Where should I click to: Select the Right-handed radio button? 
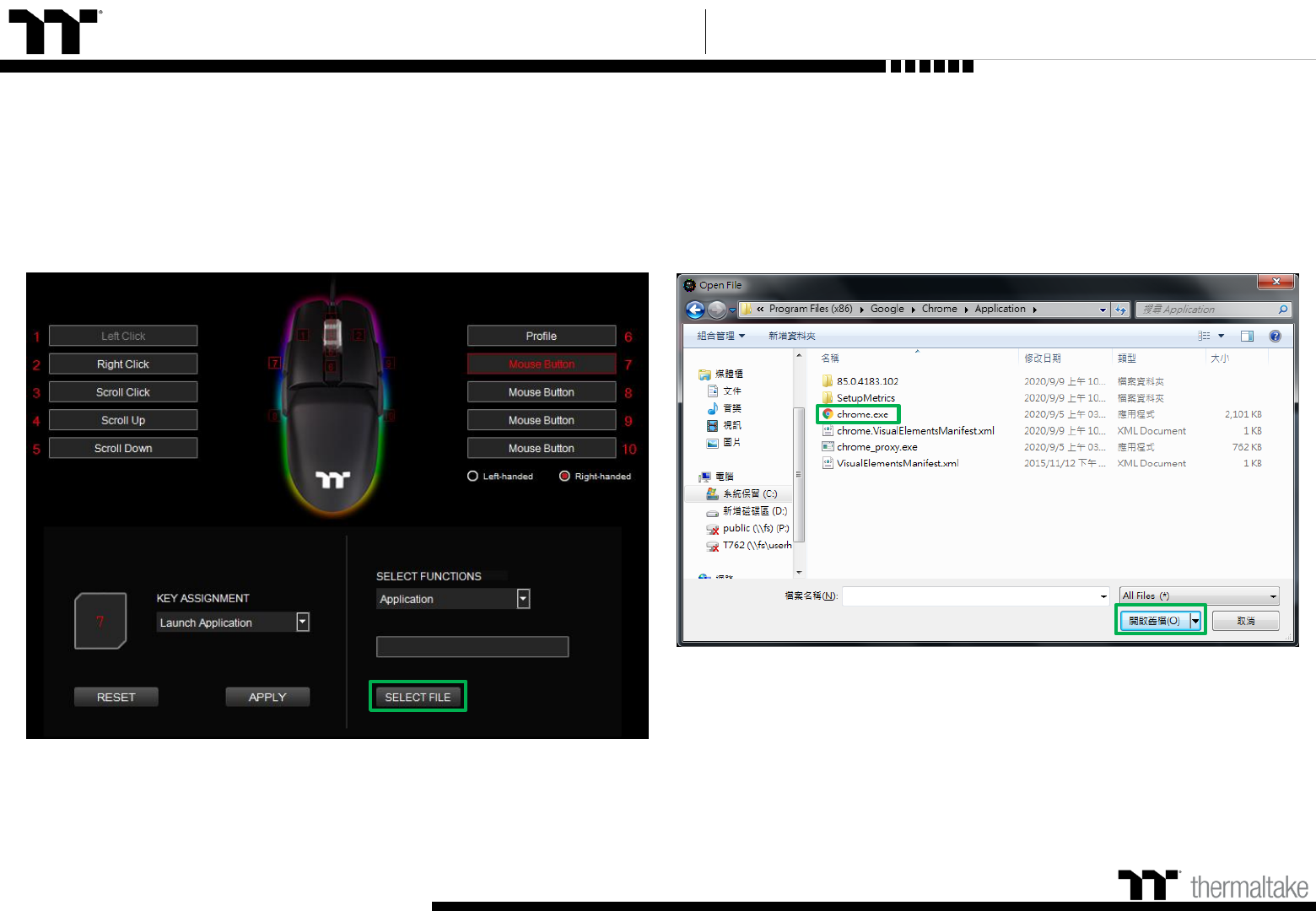tap(564, 477)
